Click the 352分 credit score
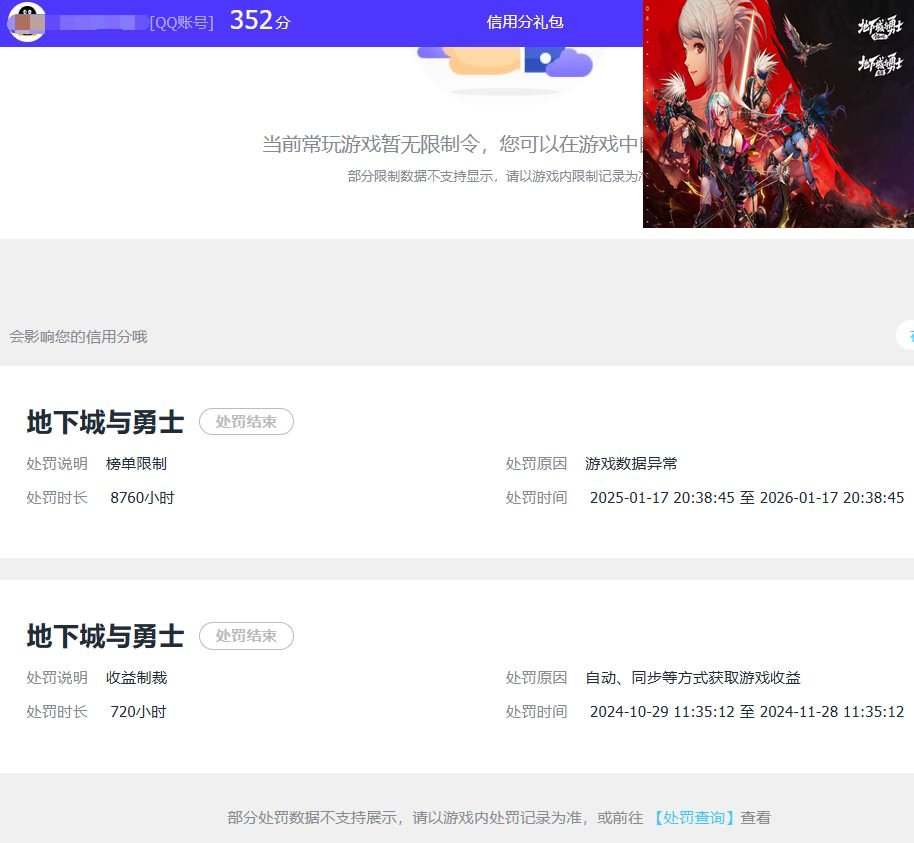The image size is (914, 843). tap(260, 21)
